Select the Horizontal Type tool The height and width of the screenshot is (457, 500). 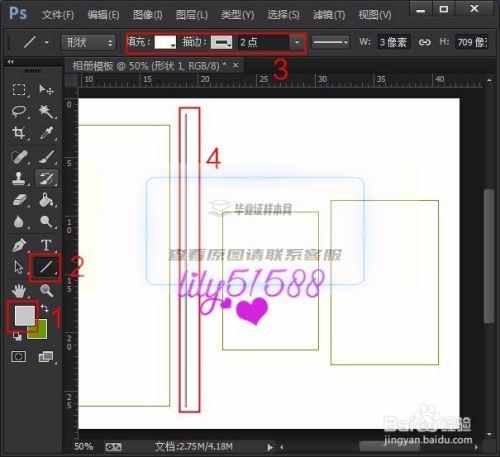point(46,245)
